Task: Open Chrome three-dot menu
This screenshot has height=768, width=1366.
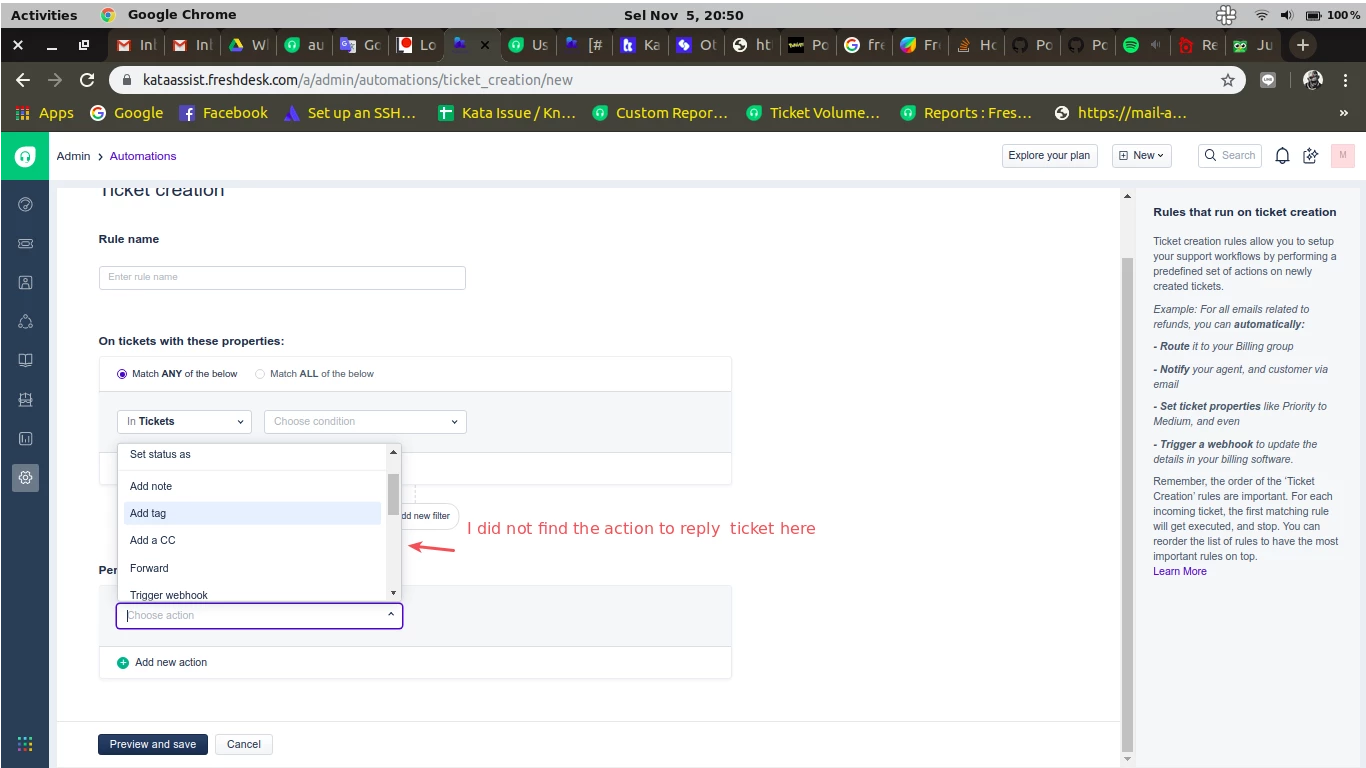Action: tap(1344, 80)
